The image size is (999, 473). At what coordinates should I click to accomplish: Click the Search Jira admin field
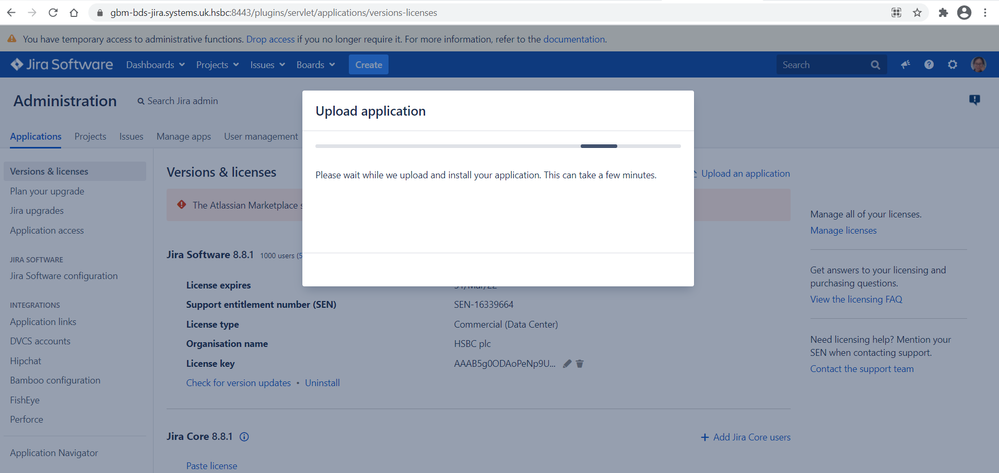(x=178, y=101)
